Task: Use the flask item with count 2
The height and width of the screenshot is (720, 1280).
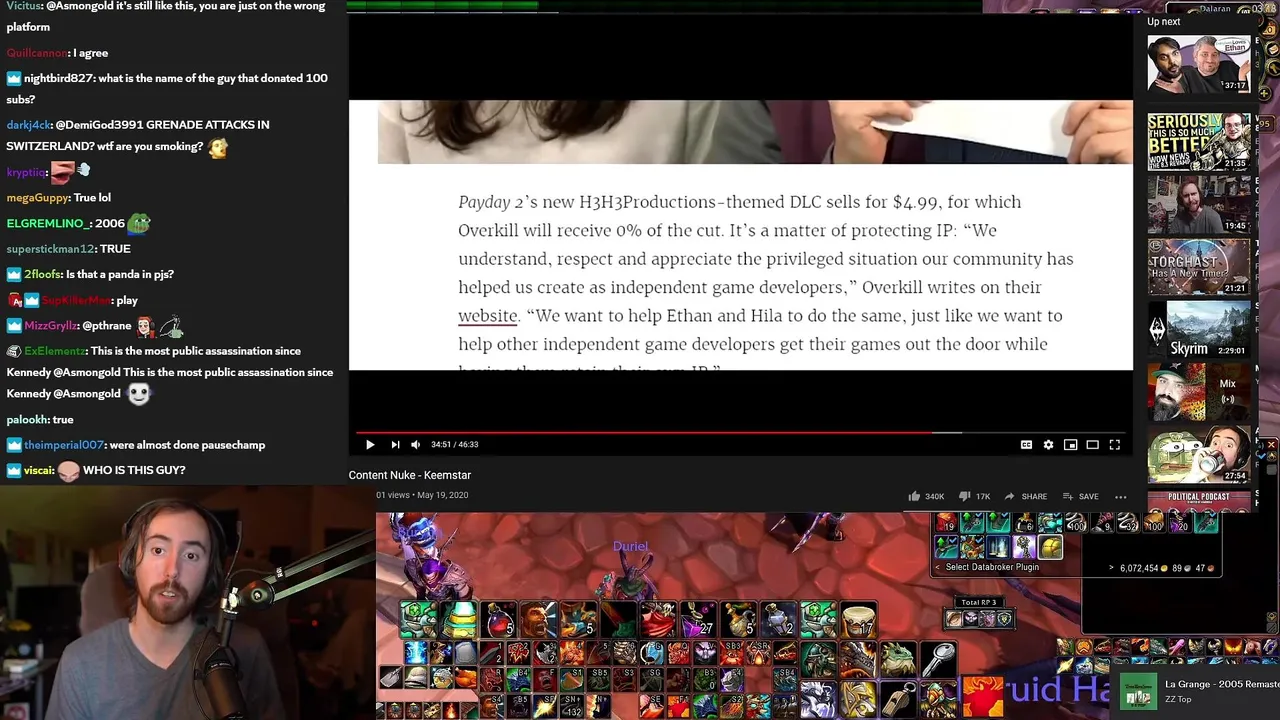Action: [x=779, y=620]
